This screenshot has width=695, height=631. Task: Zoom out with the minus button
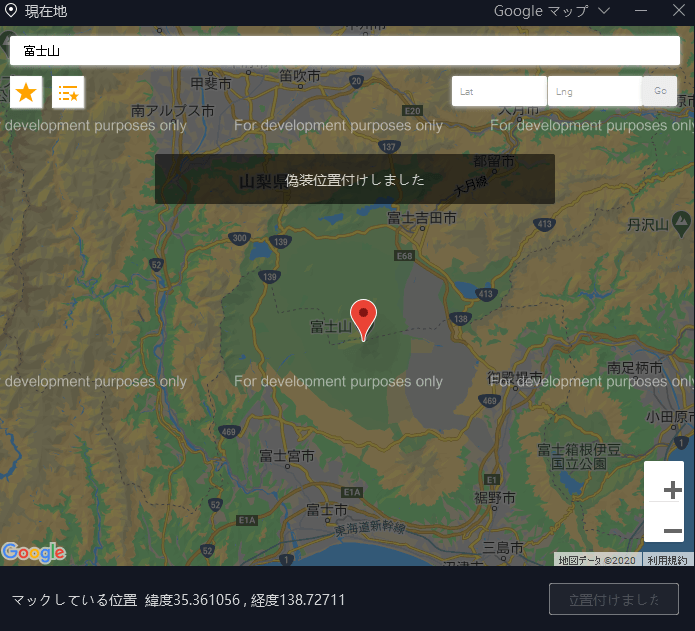coord(672,531)
